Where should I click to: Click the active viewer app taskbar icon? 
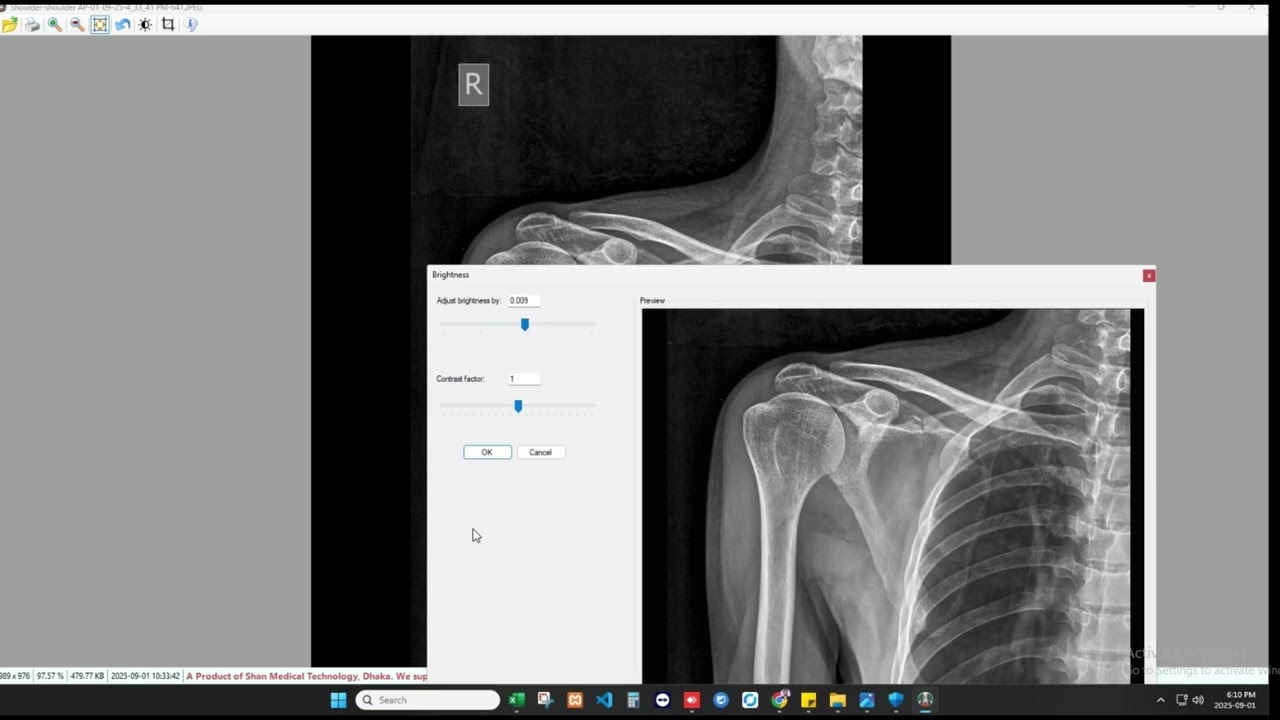[925, 700]
